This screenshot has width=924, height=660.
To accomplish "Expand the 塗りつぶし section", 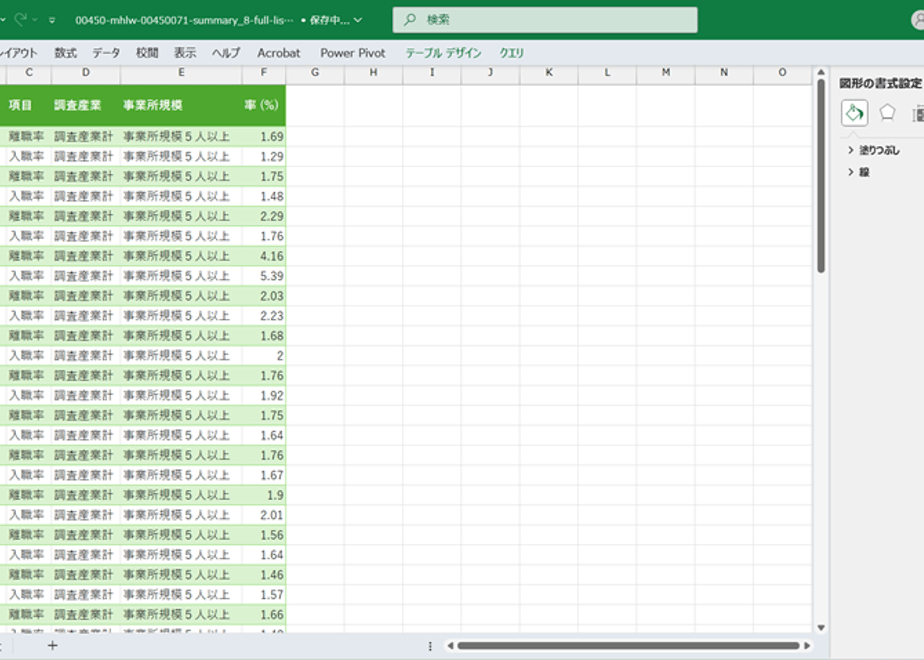I will tap(873, 150).
